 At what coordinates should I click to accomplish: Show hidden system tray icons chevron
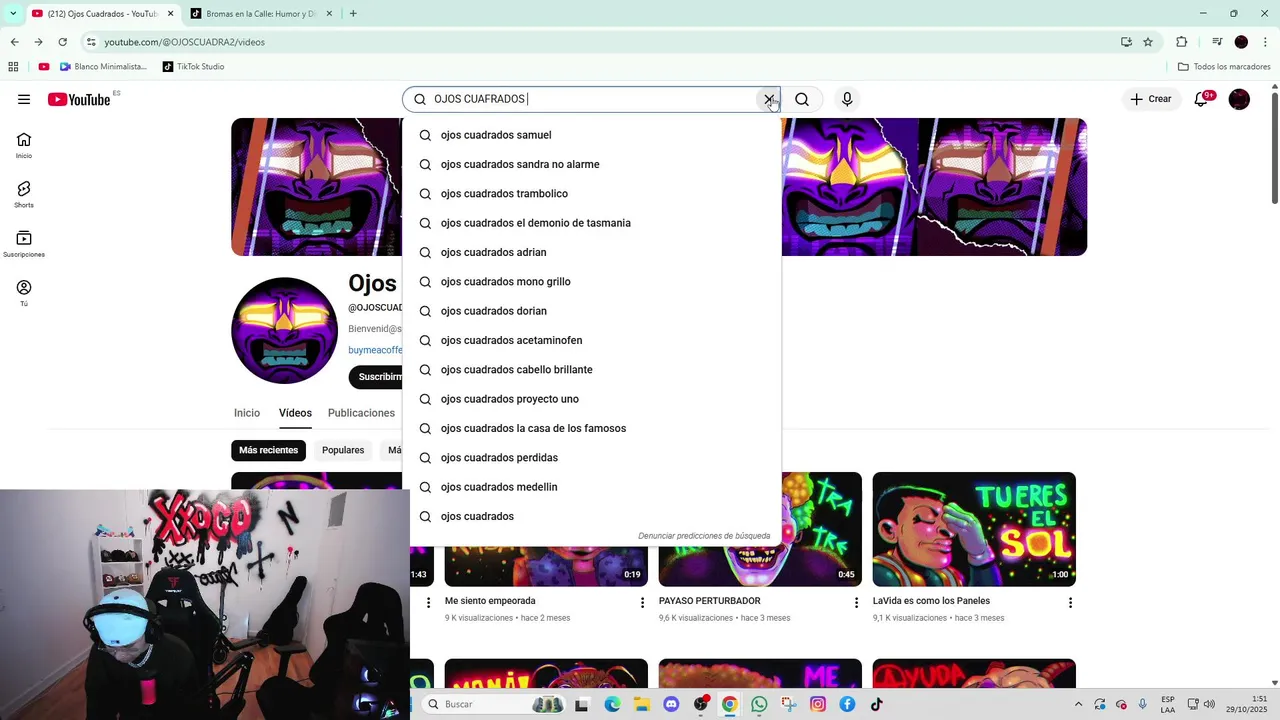coord(1078,704)
